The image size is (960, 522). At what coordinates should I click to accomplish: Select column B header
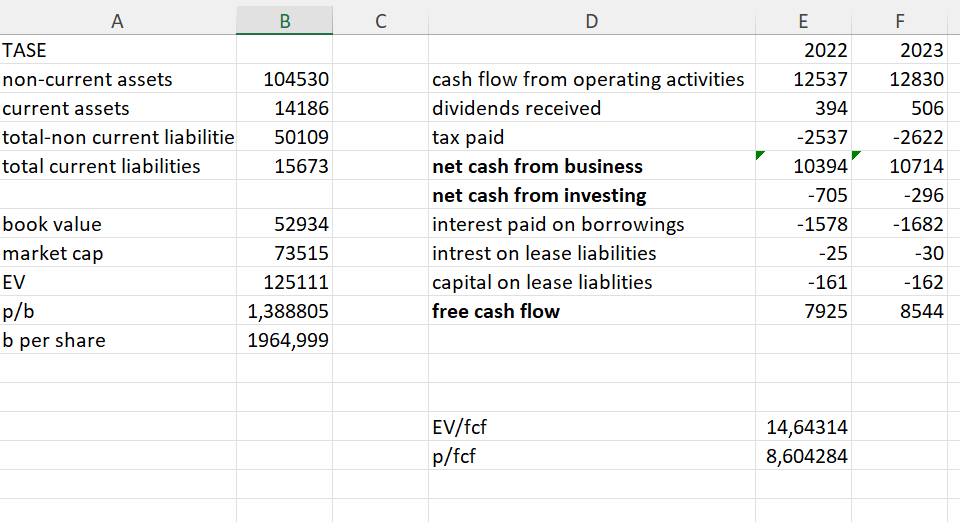pyautogui.click(x=285, y=18)
